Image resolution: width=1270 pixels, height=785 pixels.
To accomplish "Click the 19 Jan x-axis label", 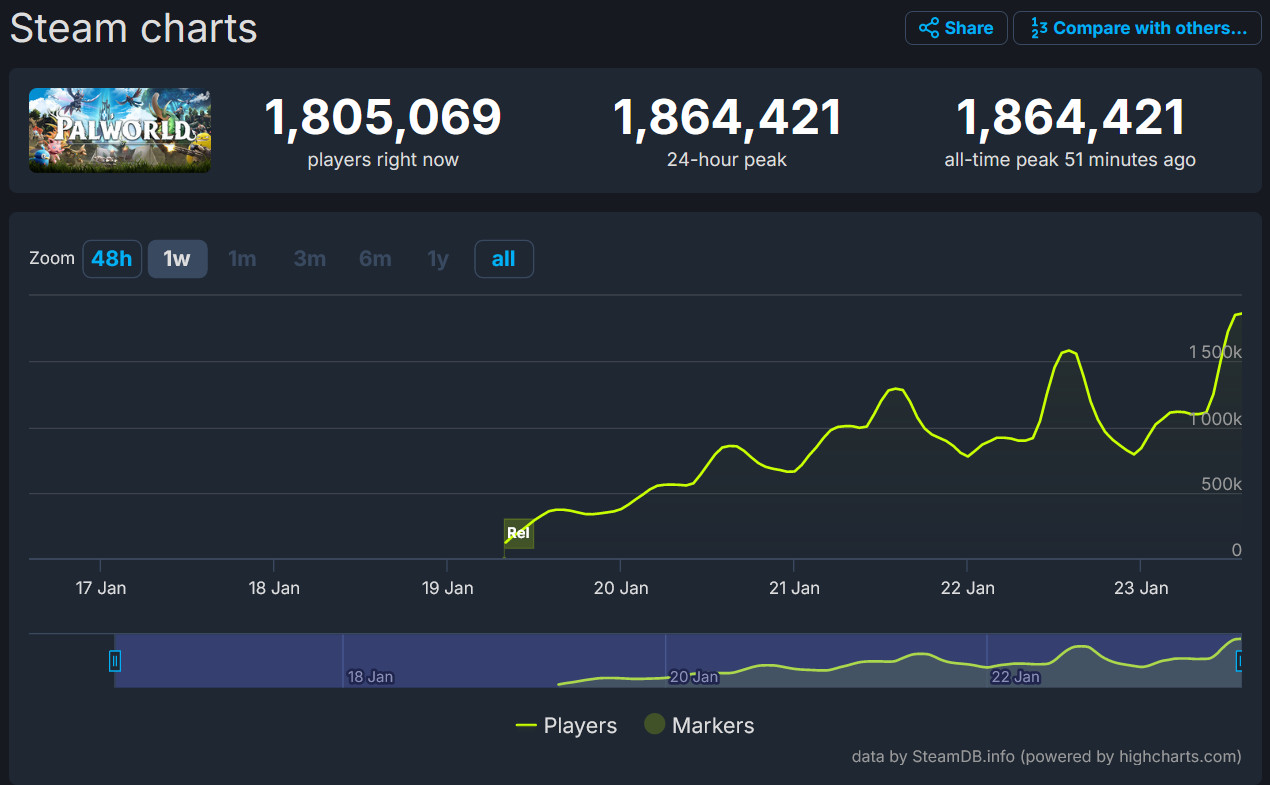I will [447, 588].
